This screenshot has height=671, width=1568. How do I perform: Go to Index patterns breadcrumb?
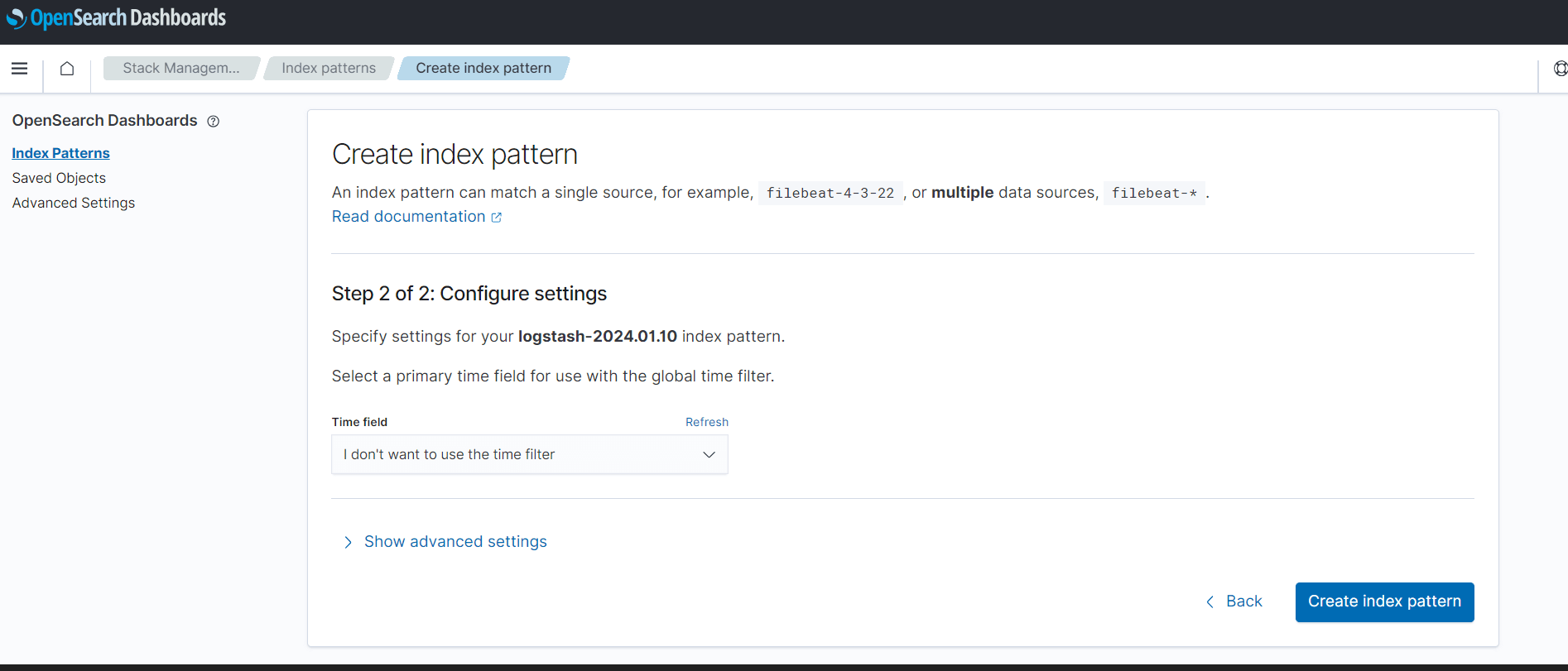click(329, 69)
